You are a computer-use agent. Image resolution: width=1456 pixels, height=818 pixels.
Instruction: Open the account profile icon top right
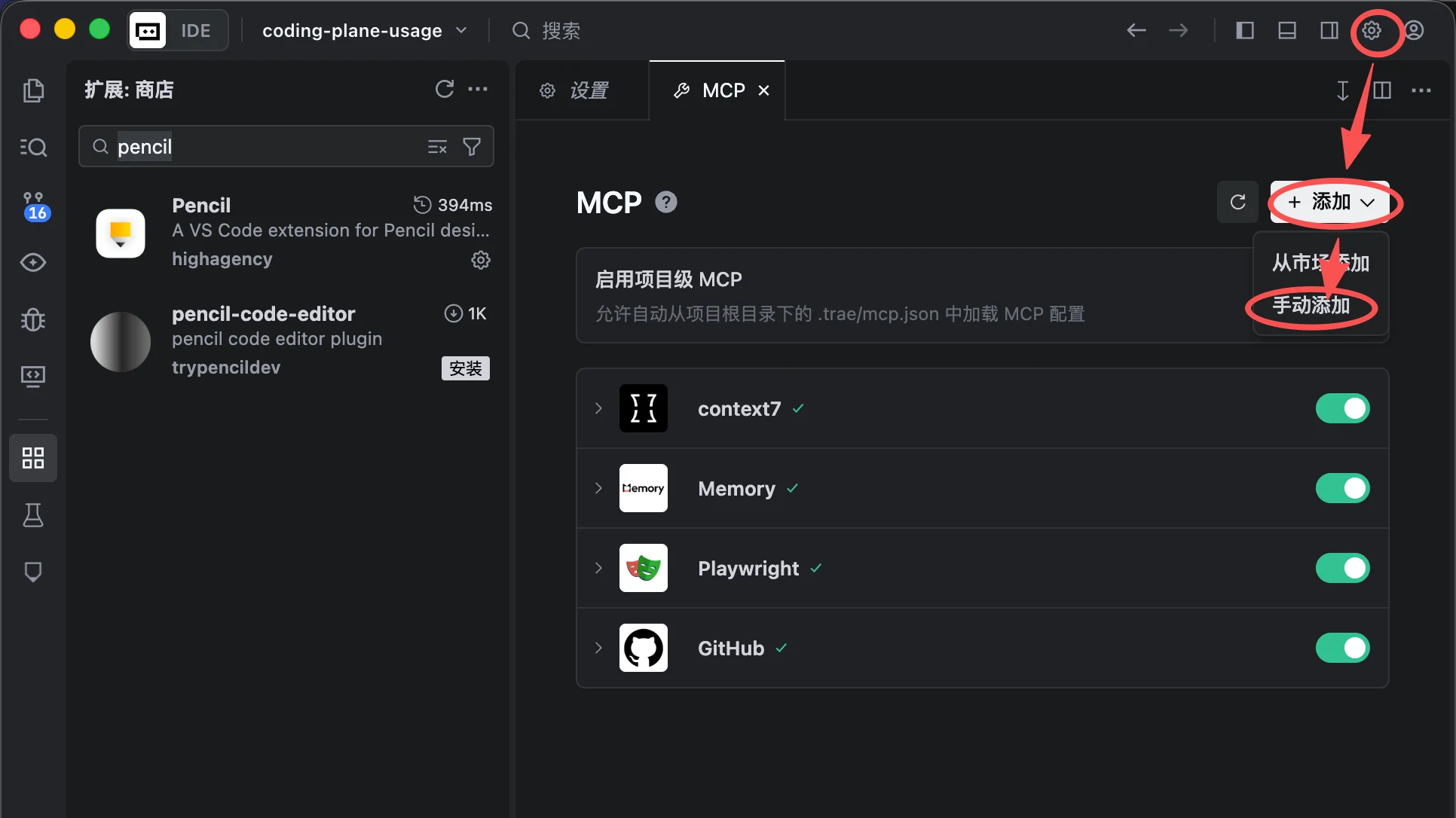point(1415,30)
